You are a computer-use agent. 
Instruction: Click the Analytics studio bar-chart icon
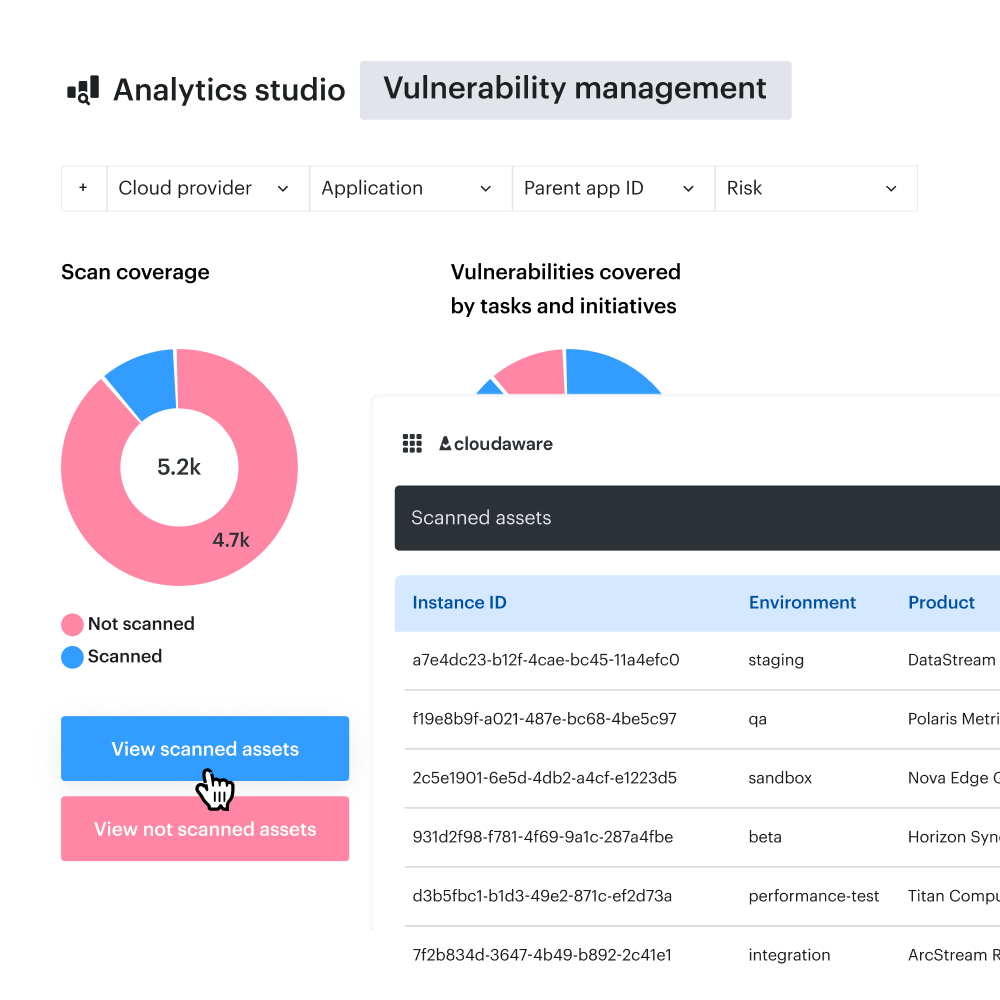tap(82, 89)
